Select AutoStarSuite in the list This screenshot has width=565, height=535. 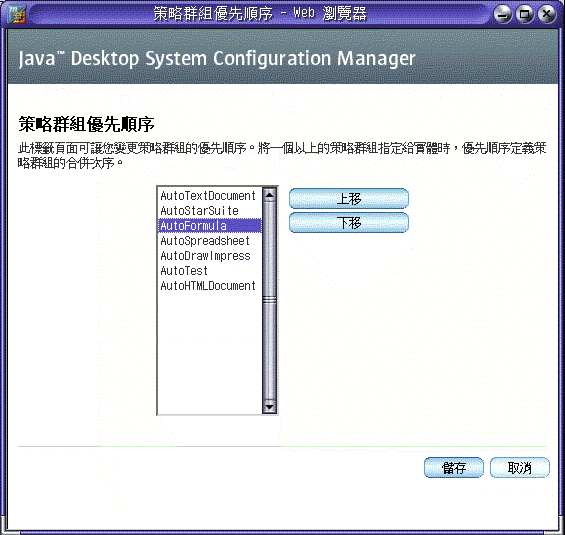[x=210, y=211]
